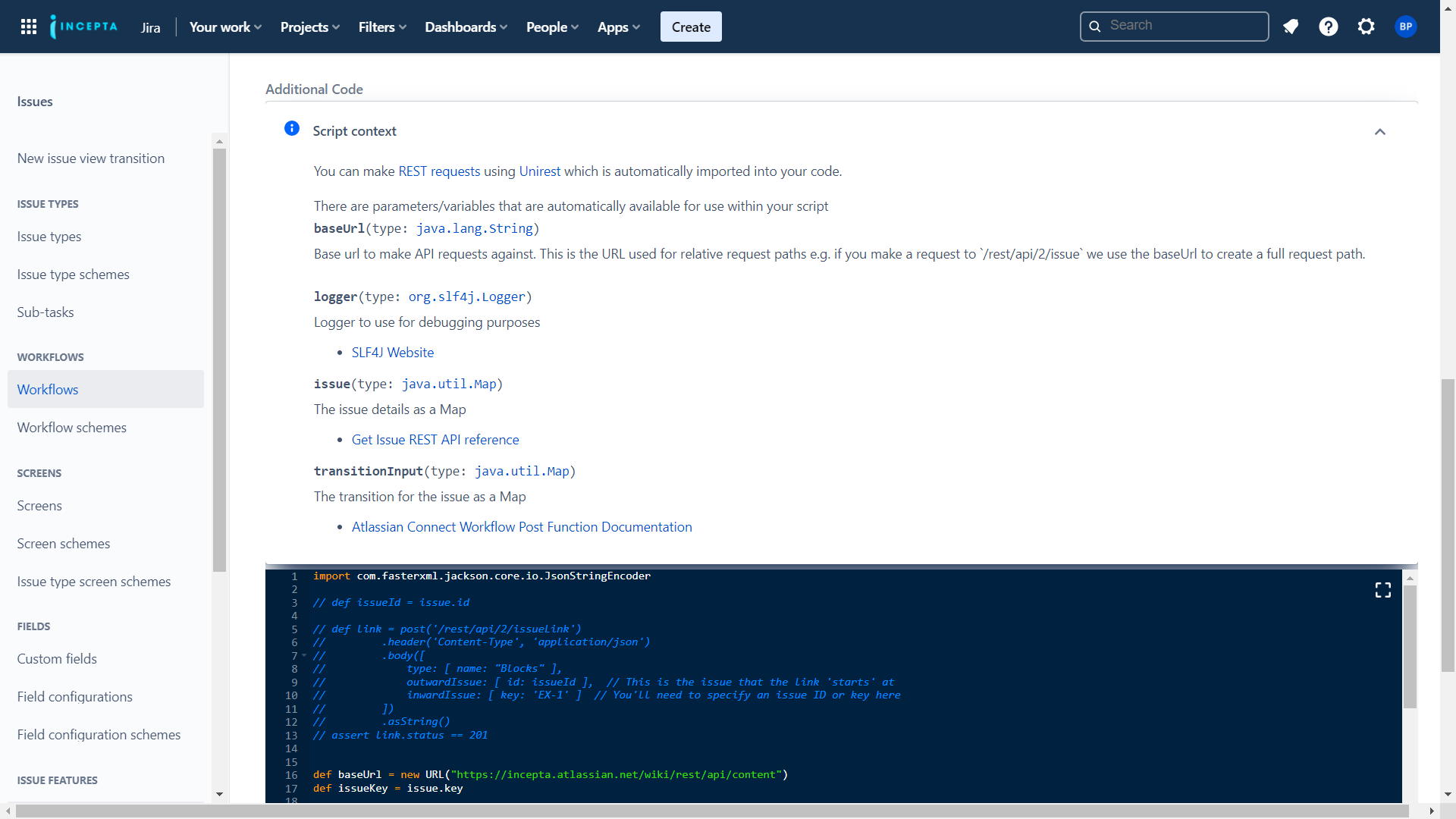Viewport: 1456px width, 819px height.
Task: Follow the Get Issue REST API reference link
Action: (x=435, y=439)
